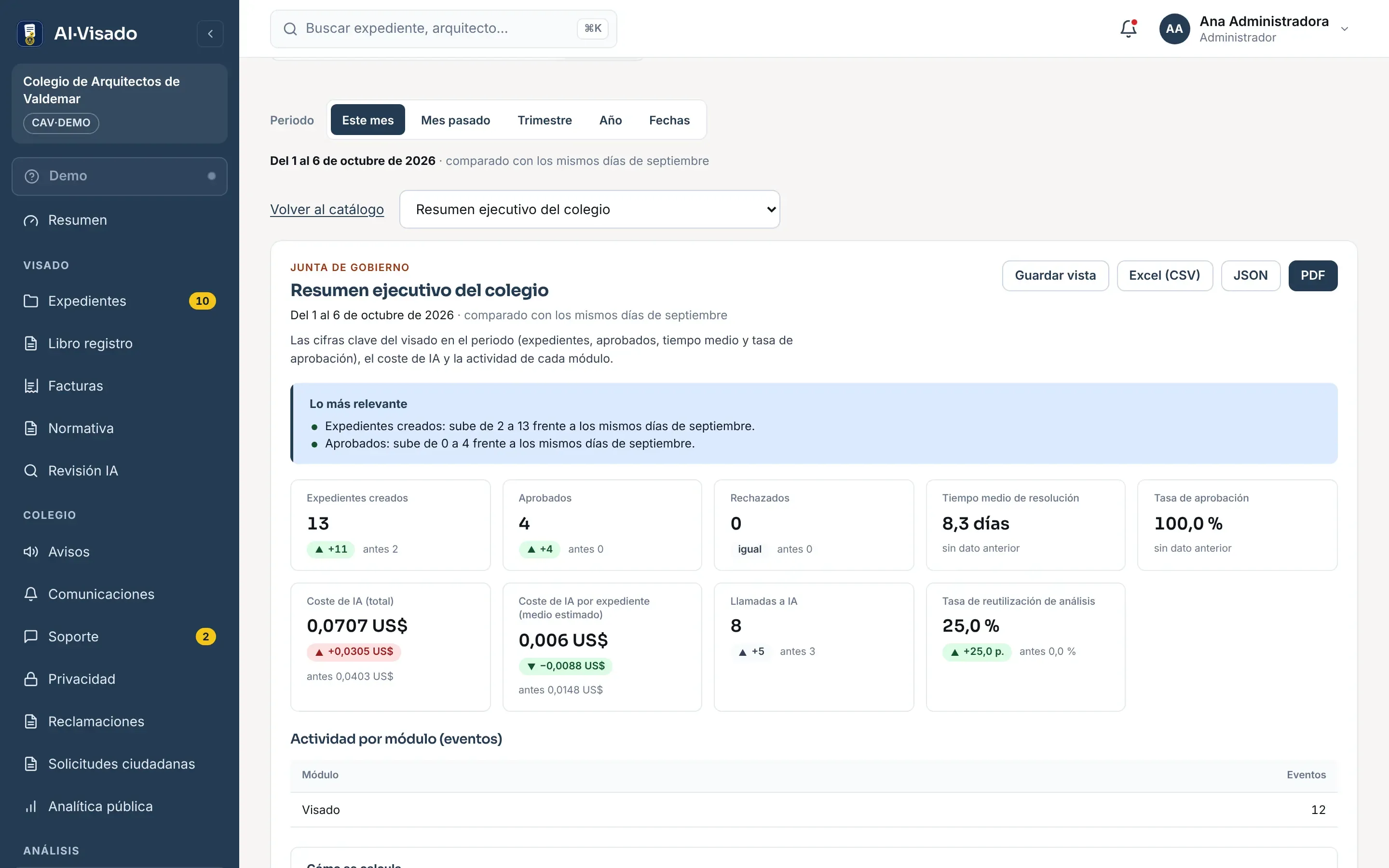Viewport: 1389px width, 868px height.
Task: Open Libro registro in the sidebar
Action: [120, 343]
